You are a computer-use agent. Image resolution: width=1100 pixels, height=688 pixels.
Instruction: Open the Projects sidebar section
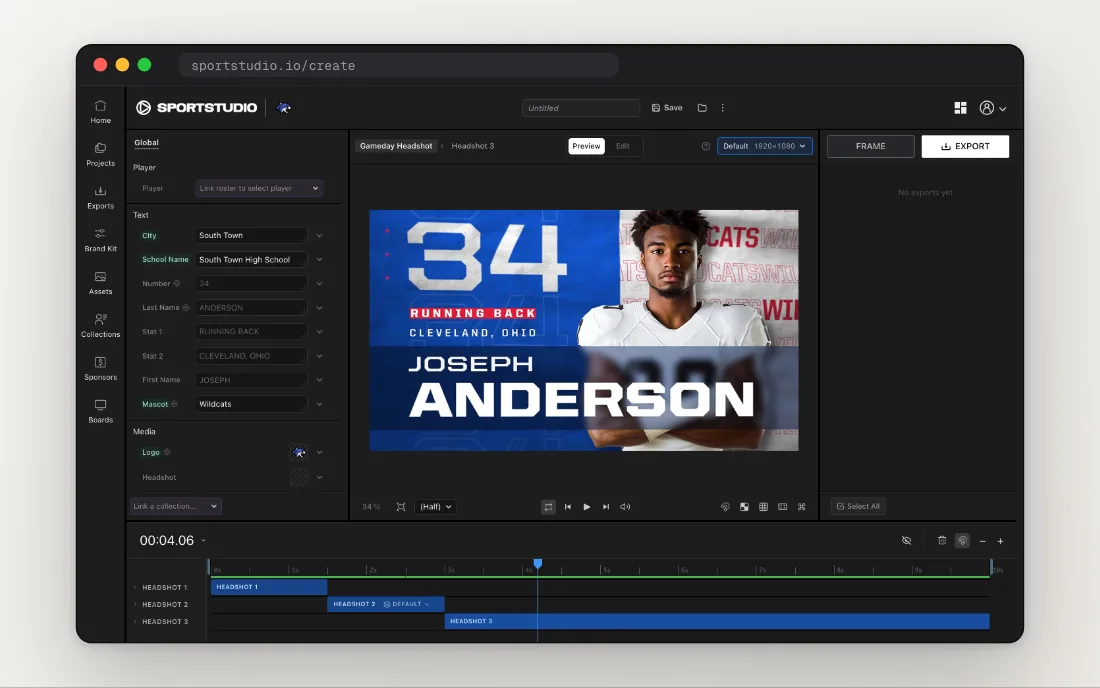click(x=100, y=154)
